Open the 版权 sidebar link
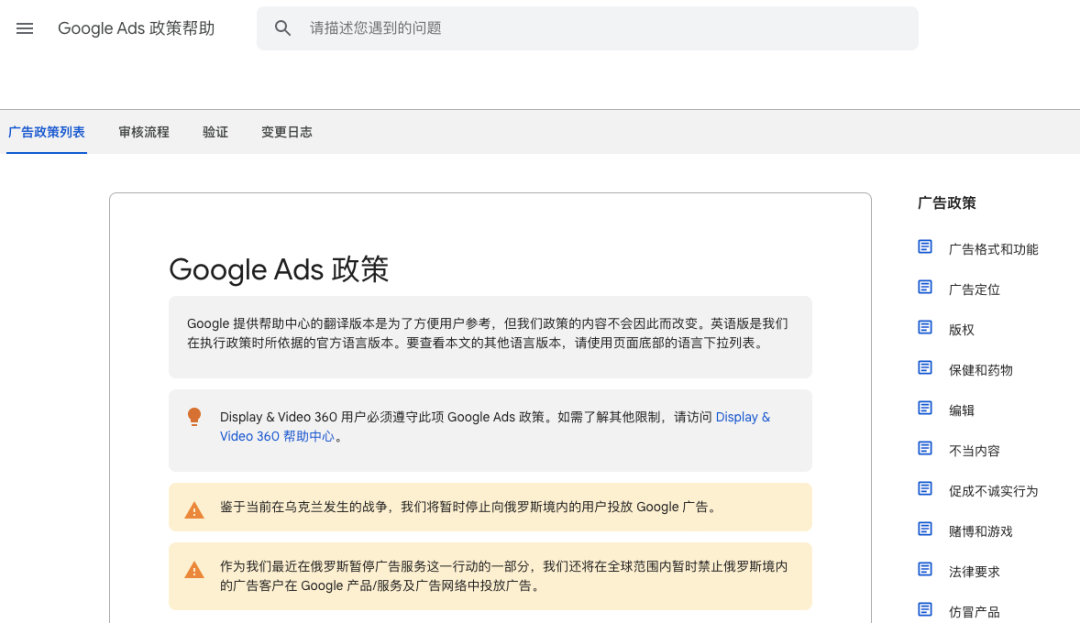The width and height of the screenshot is (1080, 623). click(x=962, y=330)
